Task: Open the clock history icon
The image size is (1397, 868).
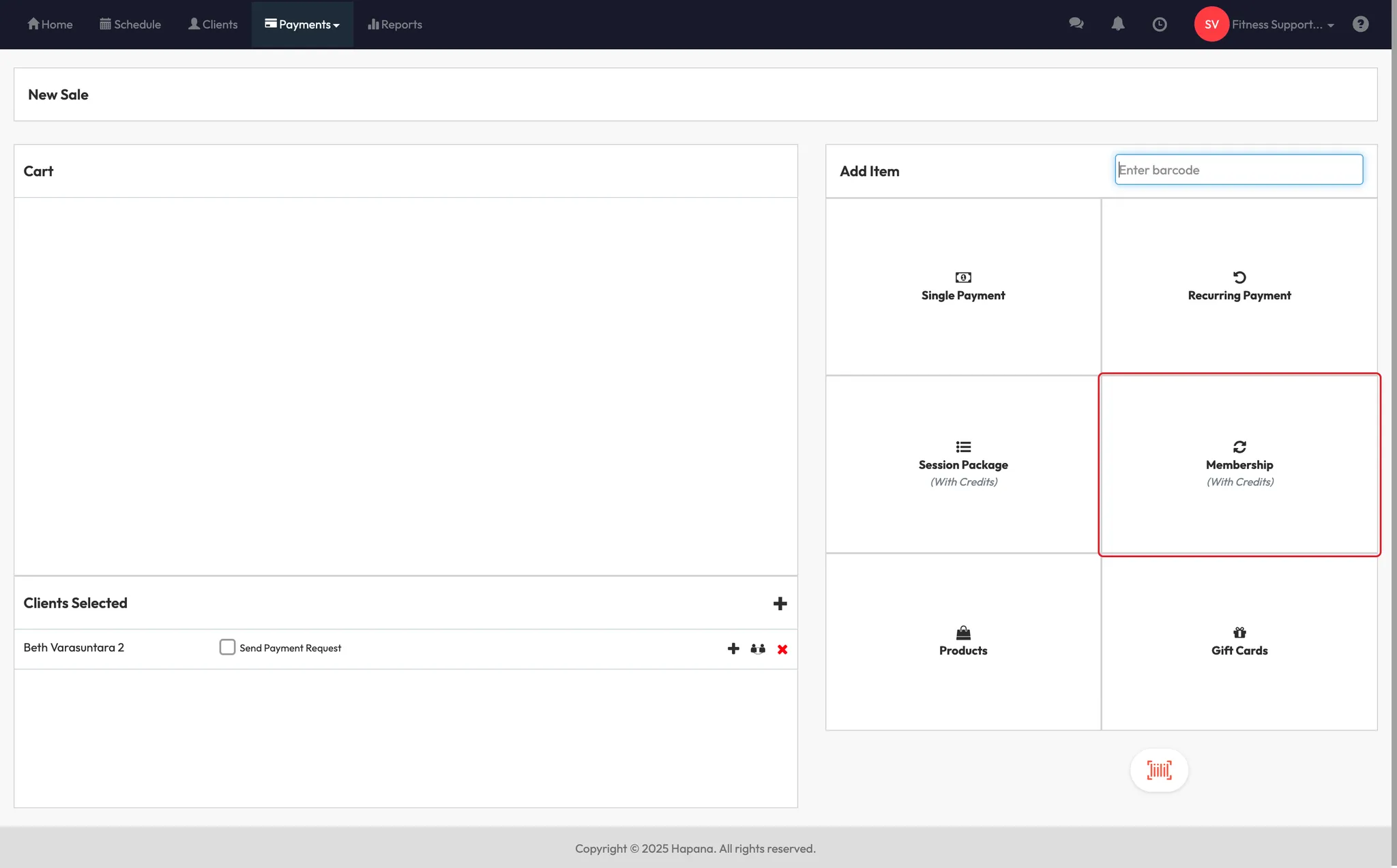Action: click(x=1159, y=25)
